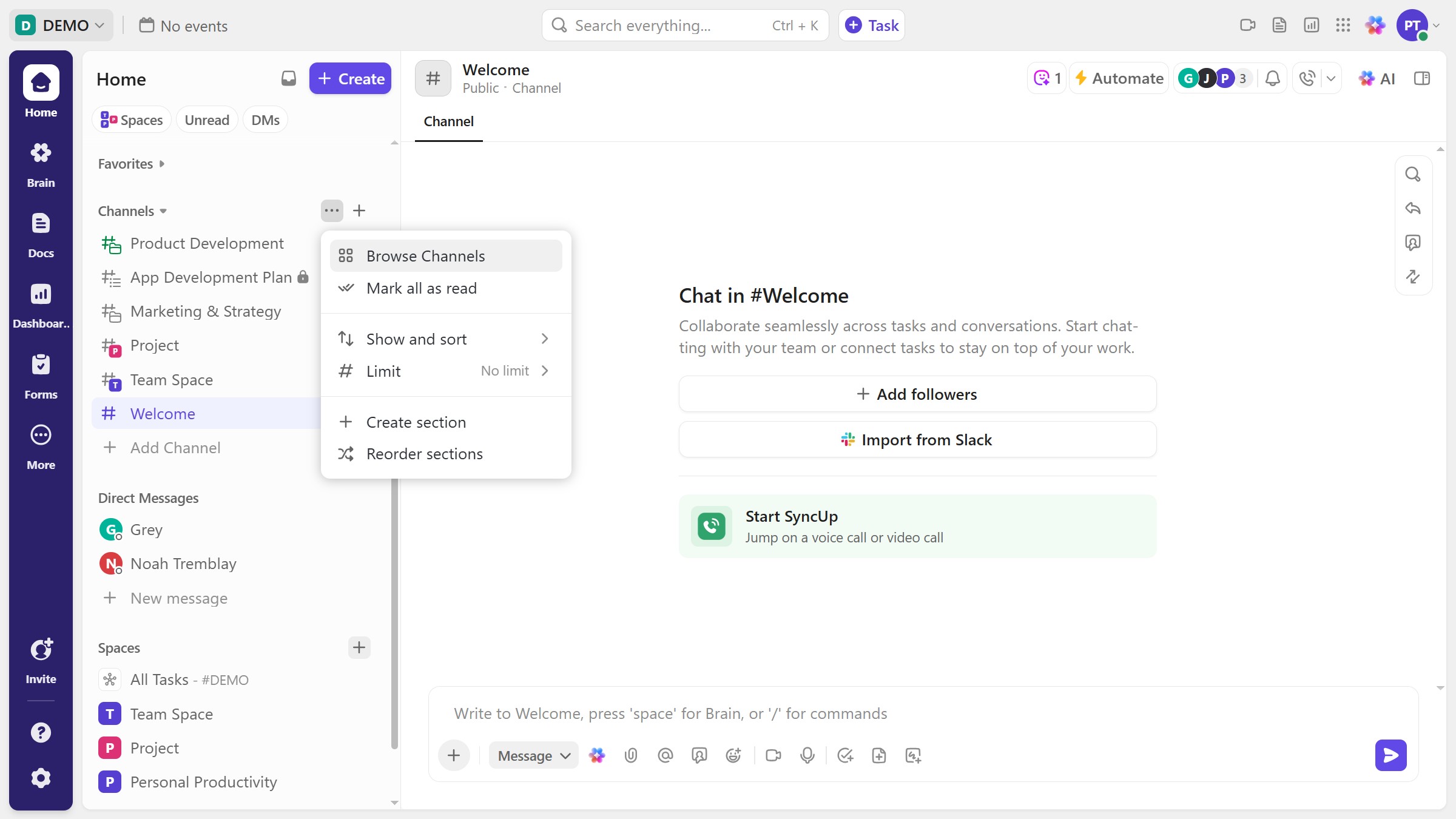1456x819 pixels.
Task: Expand the Favorites section
Action: point(131,164)
